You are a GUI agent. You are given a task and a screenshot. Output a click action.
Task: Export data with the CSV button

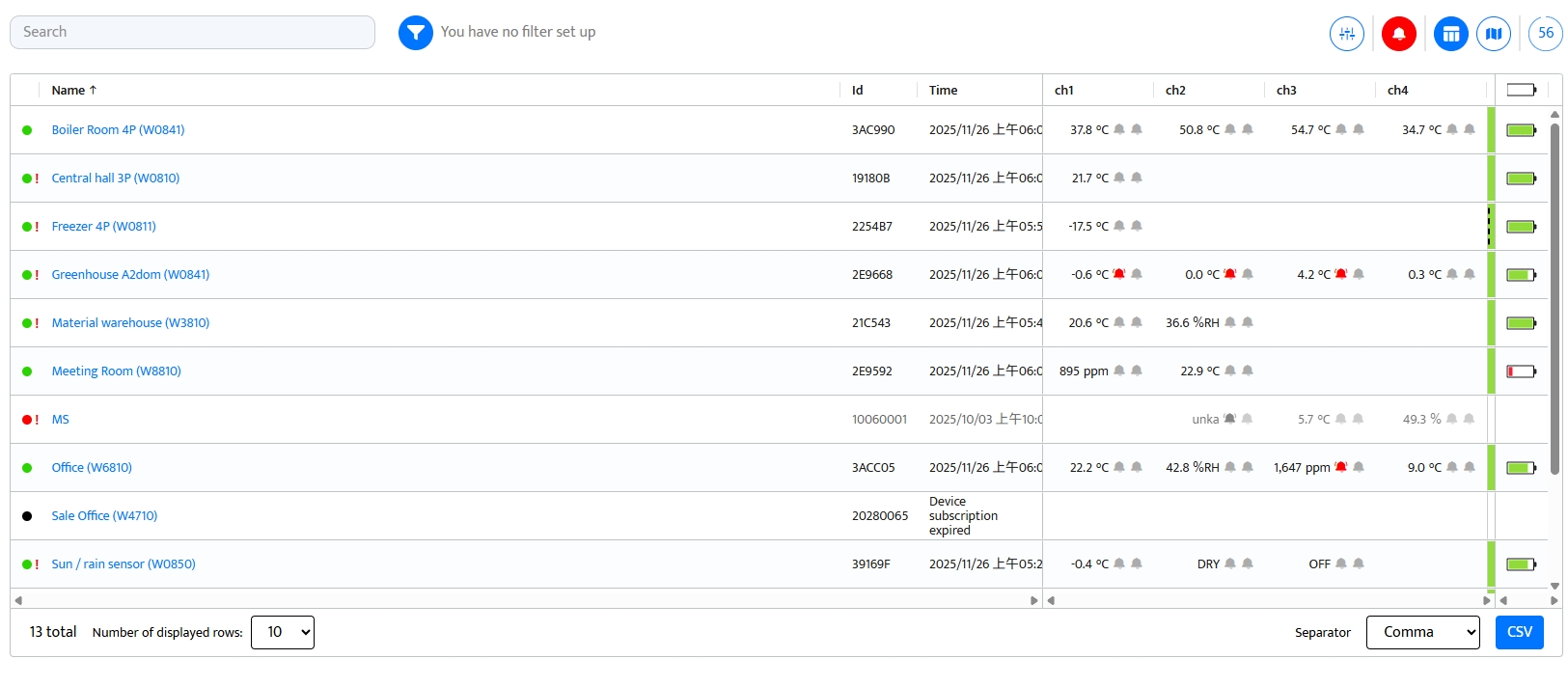(1519, 632)
